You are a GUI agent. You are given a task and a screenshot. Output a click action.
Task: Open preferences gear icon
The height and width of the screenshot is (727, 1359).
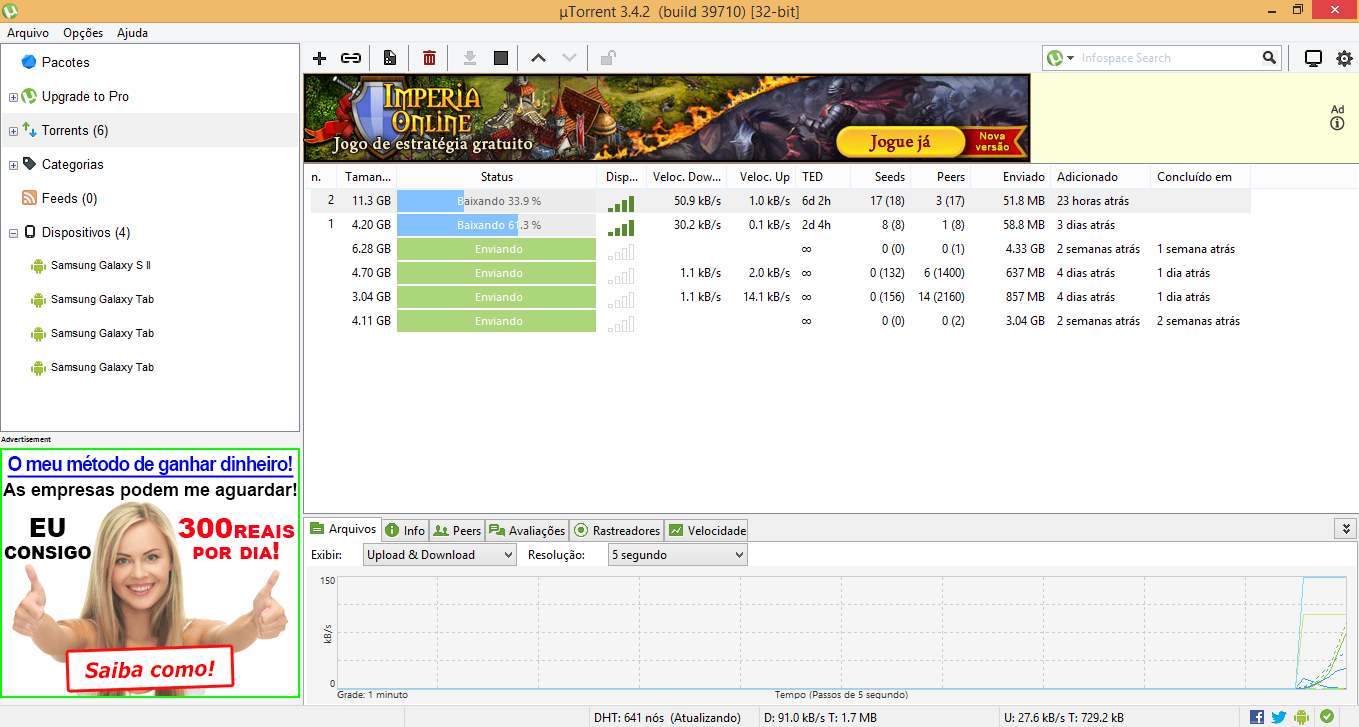click(1344, 58)
